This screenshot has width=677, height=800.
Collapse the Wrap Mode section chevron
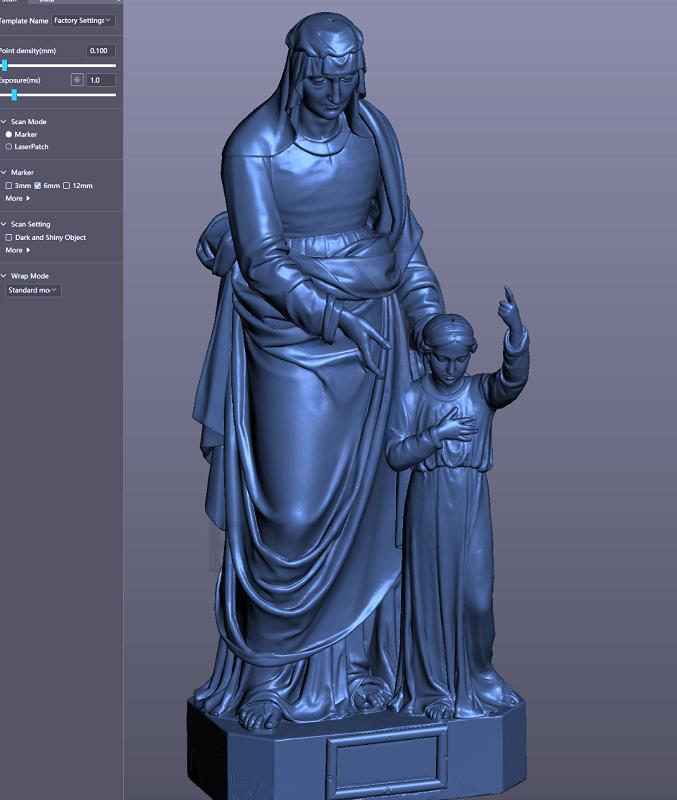[x=4, y=276]
